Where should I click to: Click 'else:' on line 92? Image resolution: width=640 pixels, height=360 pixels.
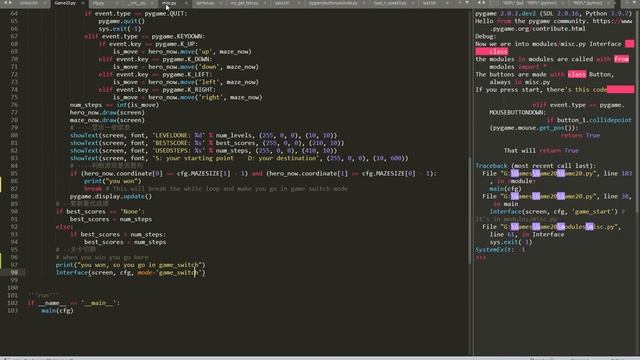(64, 227)
